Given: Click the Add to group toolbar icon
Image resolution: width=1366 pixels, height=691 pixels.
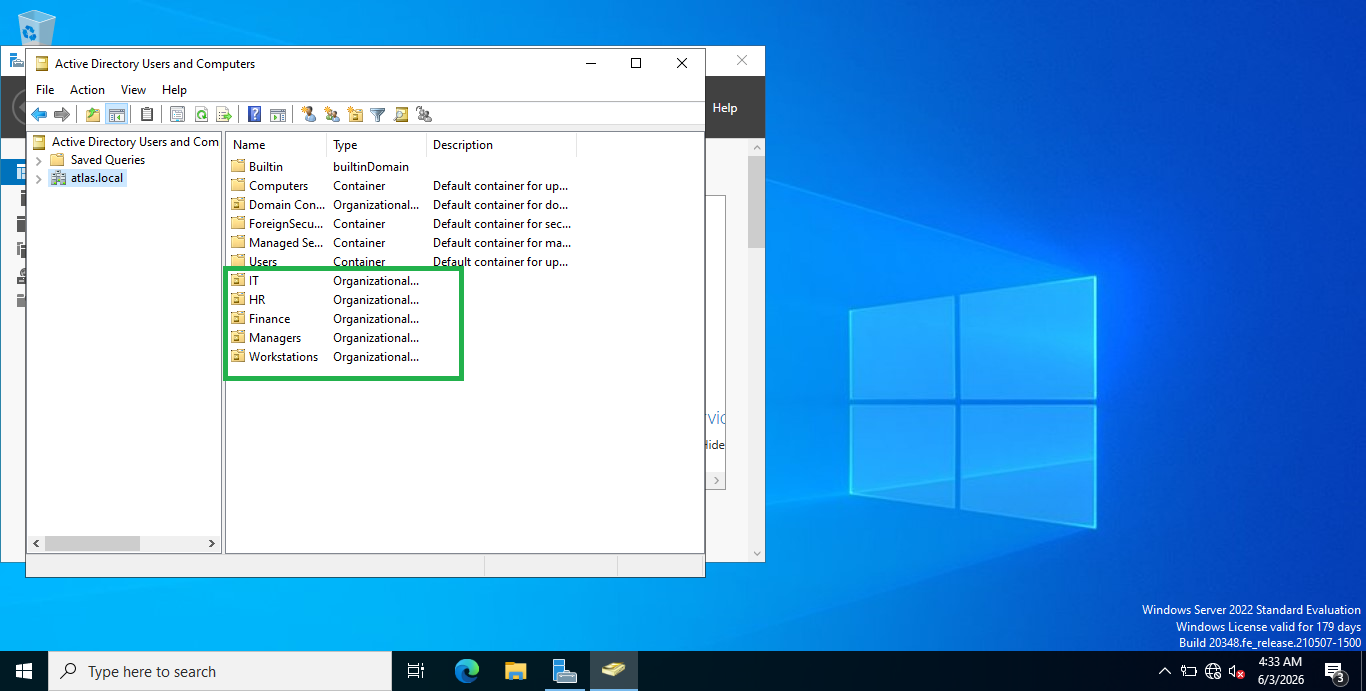Looking at the screenshot, I should pos(424,114).
